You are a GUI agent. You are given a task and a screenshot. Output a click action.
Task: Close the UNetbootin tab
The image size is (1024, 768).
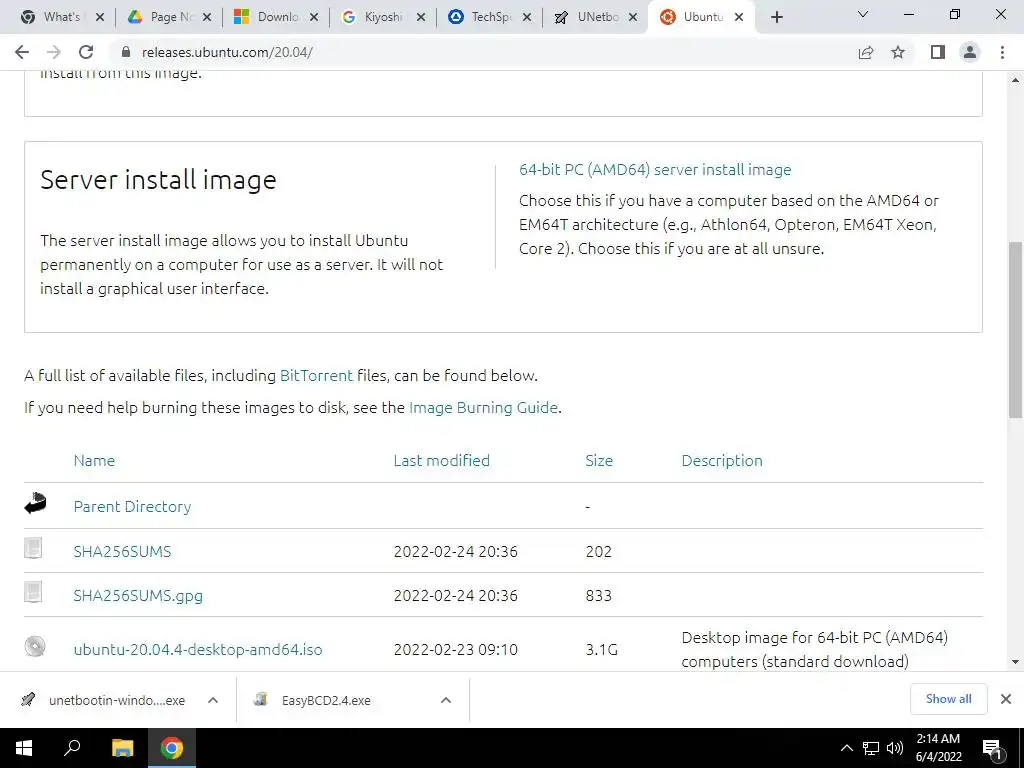point(633,18)
